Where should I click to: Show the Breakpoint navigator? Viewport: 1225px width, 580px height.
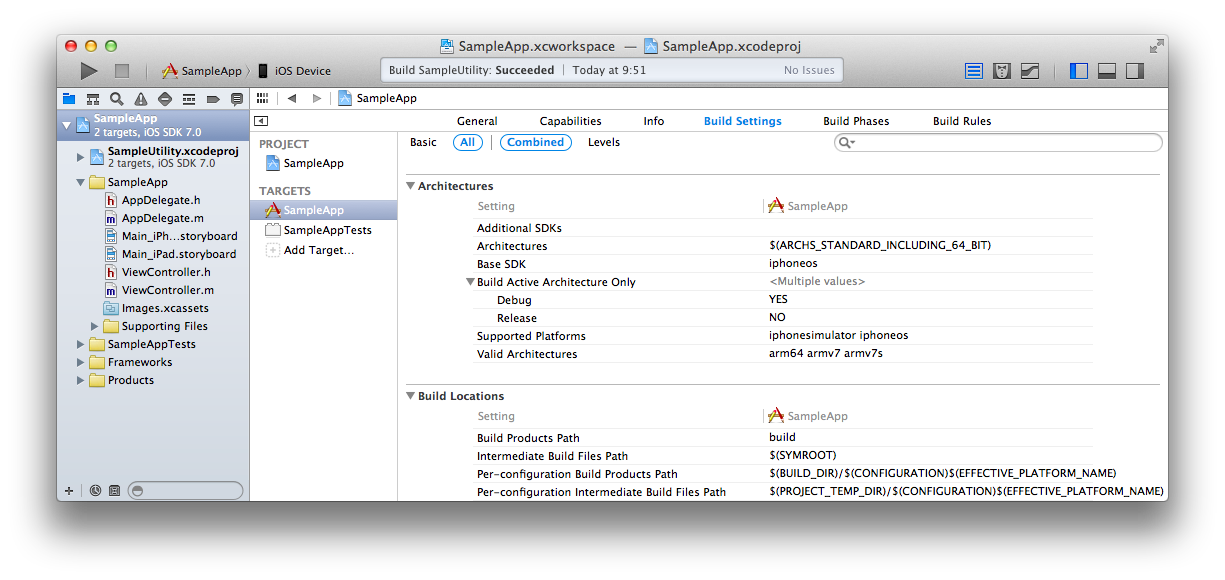[x=213, y=99]
